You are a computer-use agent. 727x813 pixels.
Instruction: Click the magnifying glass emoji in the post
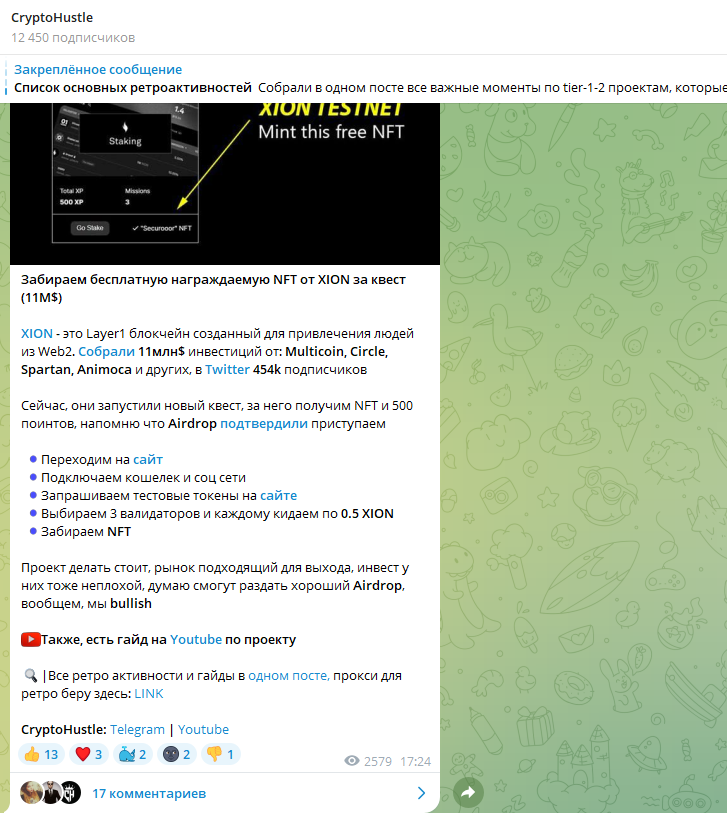(31, 676)
